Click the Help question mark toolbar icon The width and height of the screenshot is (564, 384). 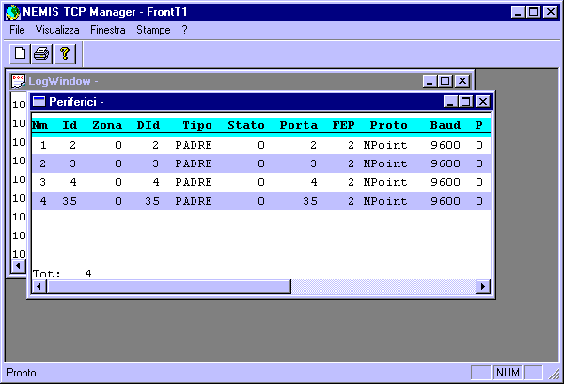coord(65,54)
